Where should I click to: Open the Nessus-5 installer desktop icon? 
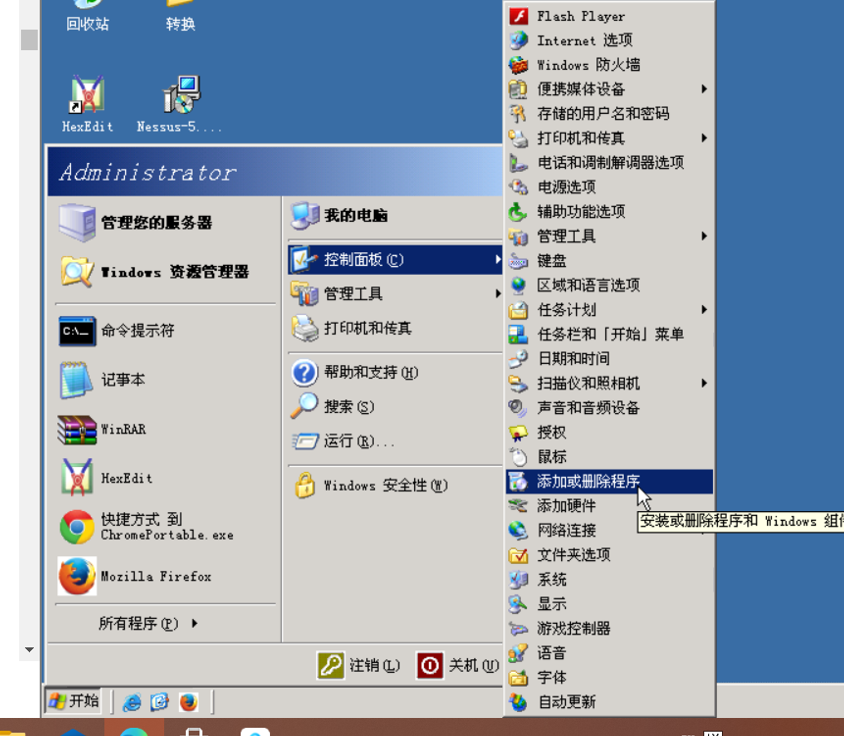pyautogui.click(x=182, y=95)
